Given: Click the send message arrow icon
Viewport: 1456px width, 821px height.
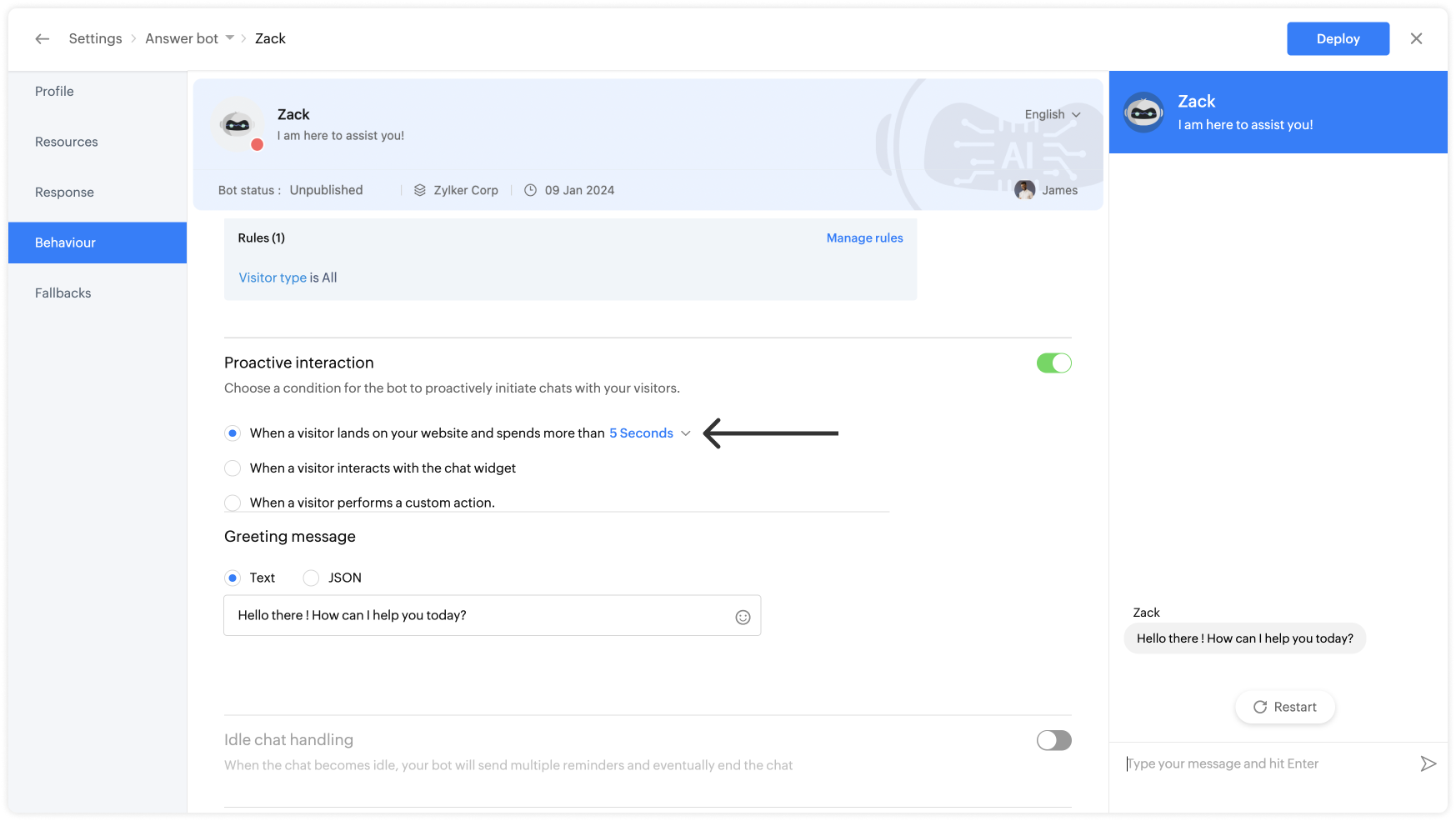Looking at the screenshot, I should 1428,763.
